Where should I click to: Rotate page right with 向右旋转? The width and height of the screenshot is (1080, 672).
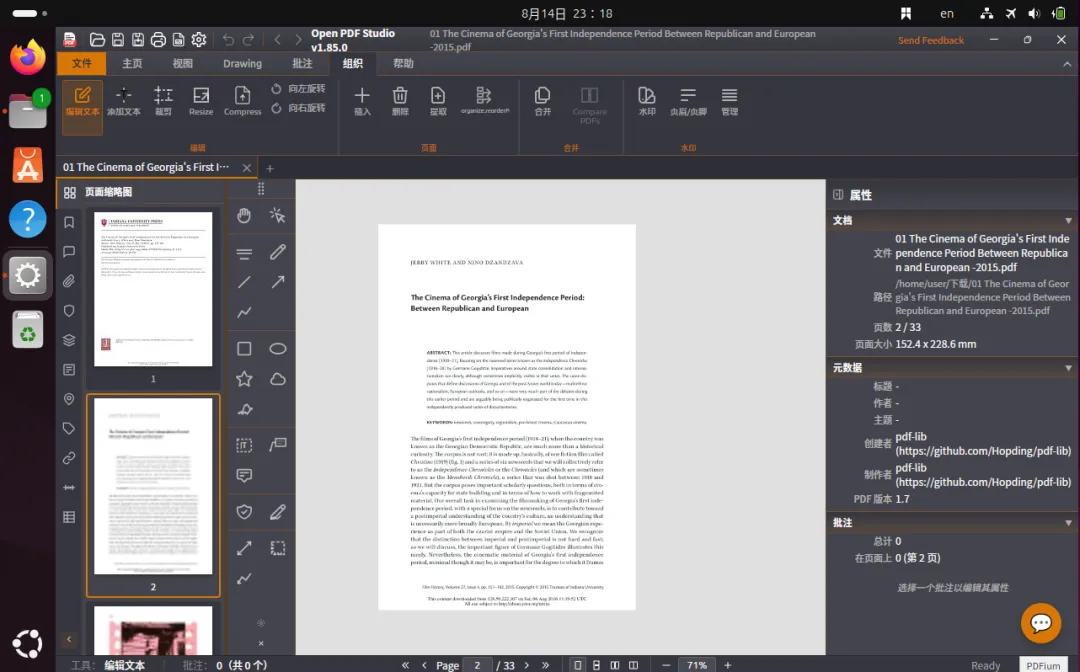[298, 108]
